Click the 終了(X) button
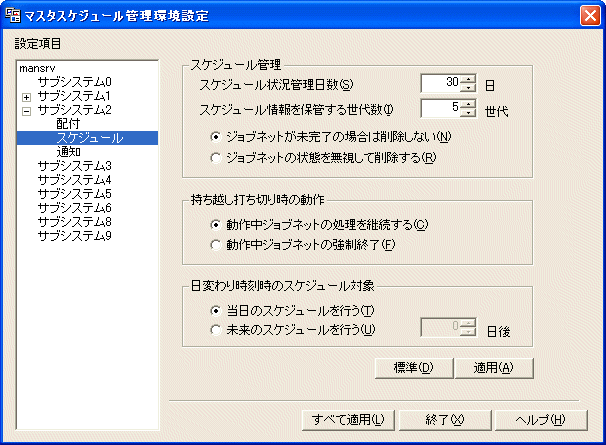Viewport: 606px width, 445px height. (x=445, y=420)
